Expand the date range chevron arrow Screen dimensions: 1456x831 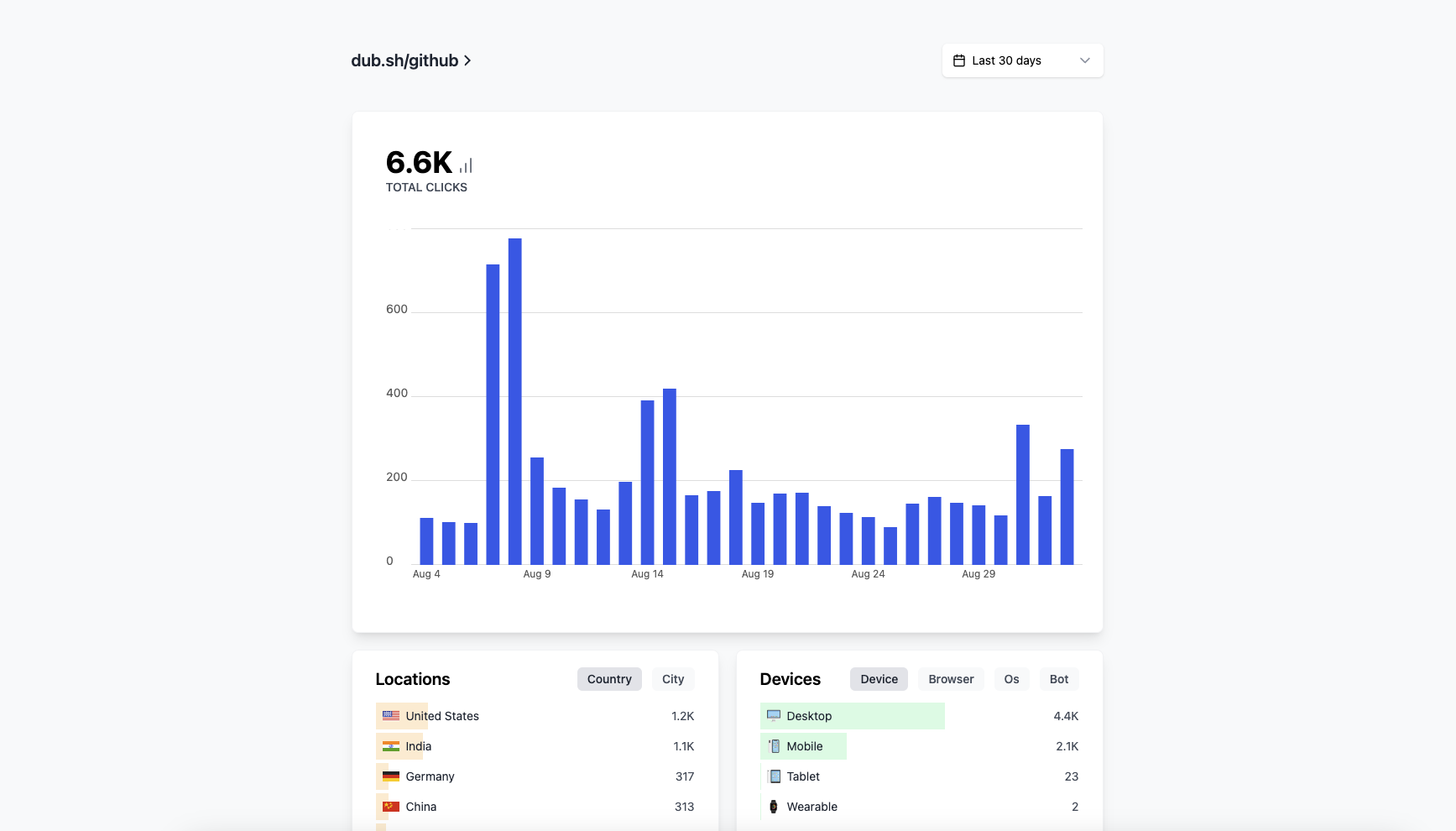1084,60
